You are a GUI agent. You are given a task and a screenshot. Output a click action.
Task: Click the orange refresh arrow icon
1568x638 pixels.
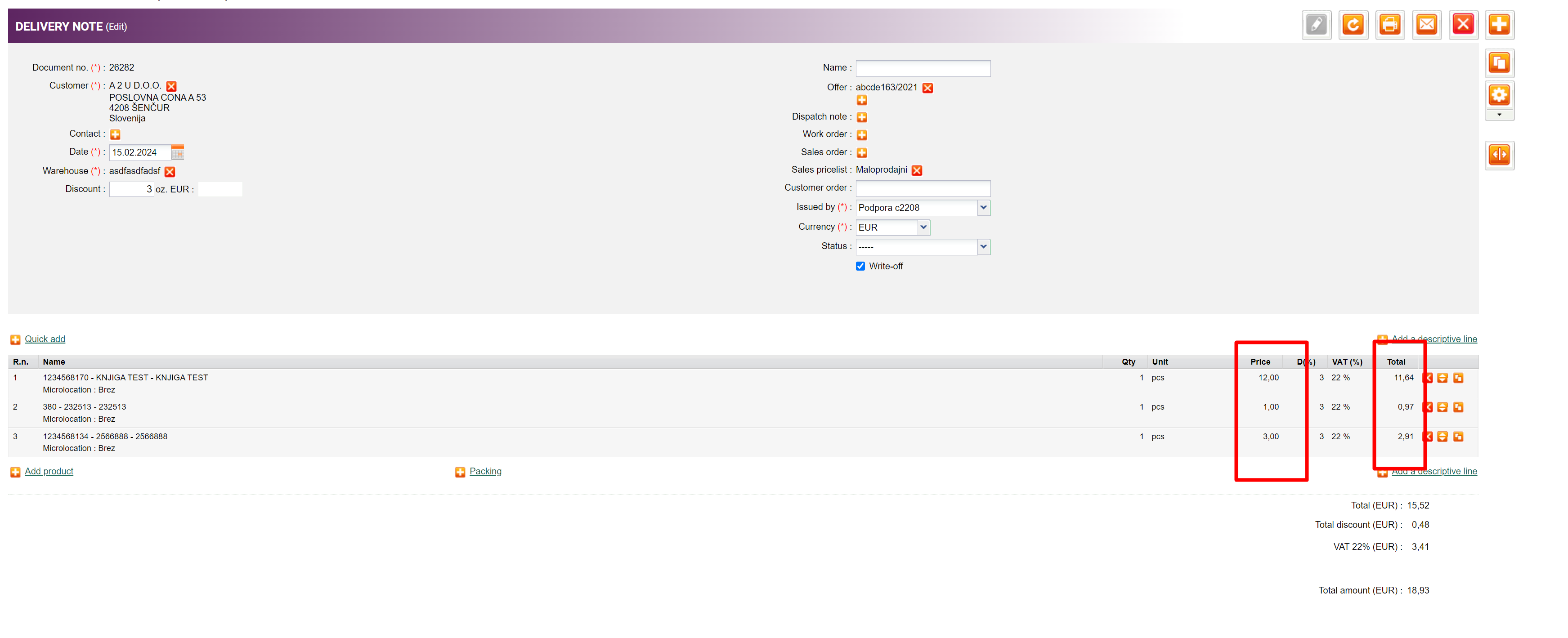click(x=1353, y=25)
